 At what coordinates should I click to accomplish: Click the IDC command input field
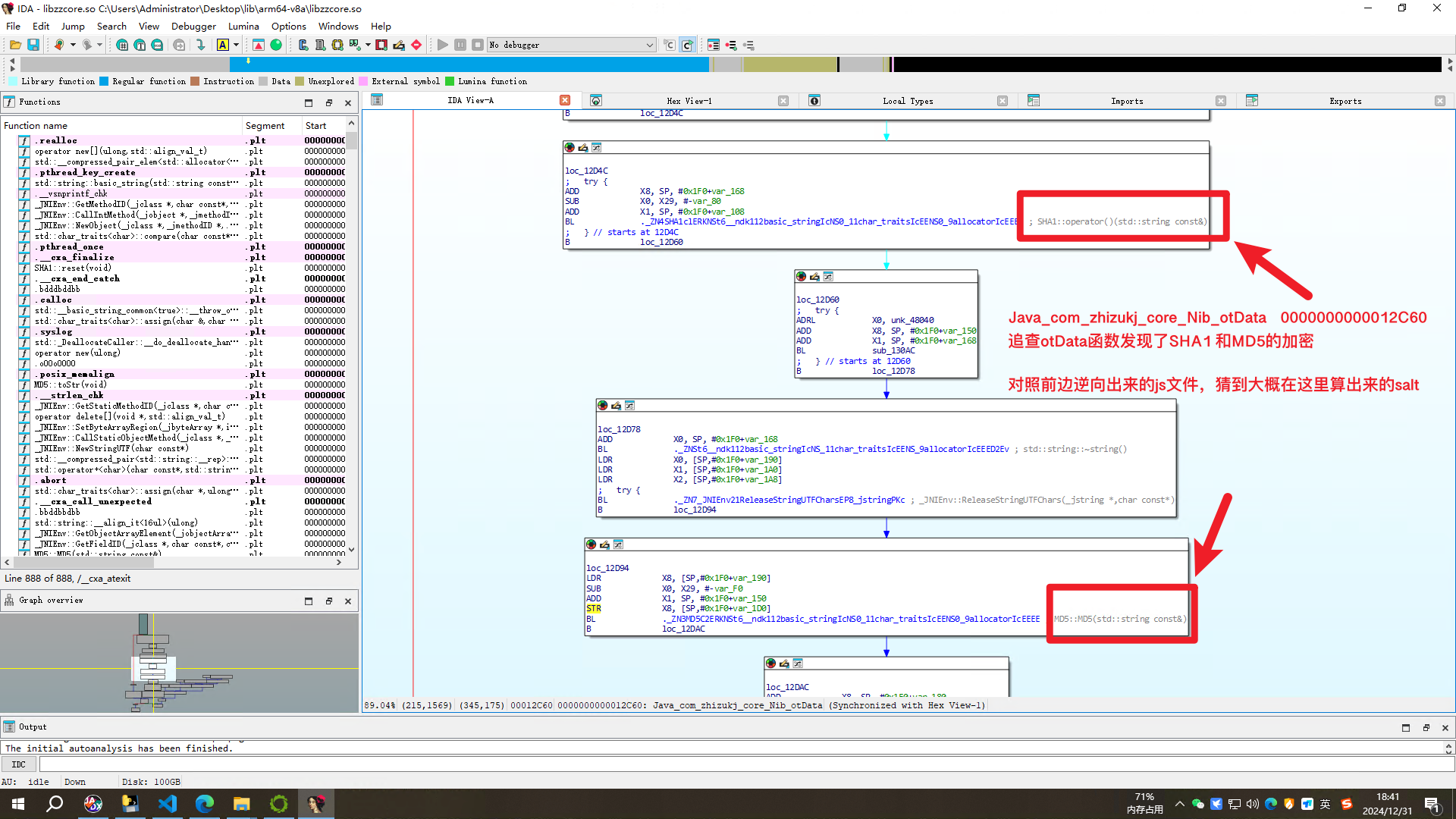pyautogui.click(x=743, y=764)
